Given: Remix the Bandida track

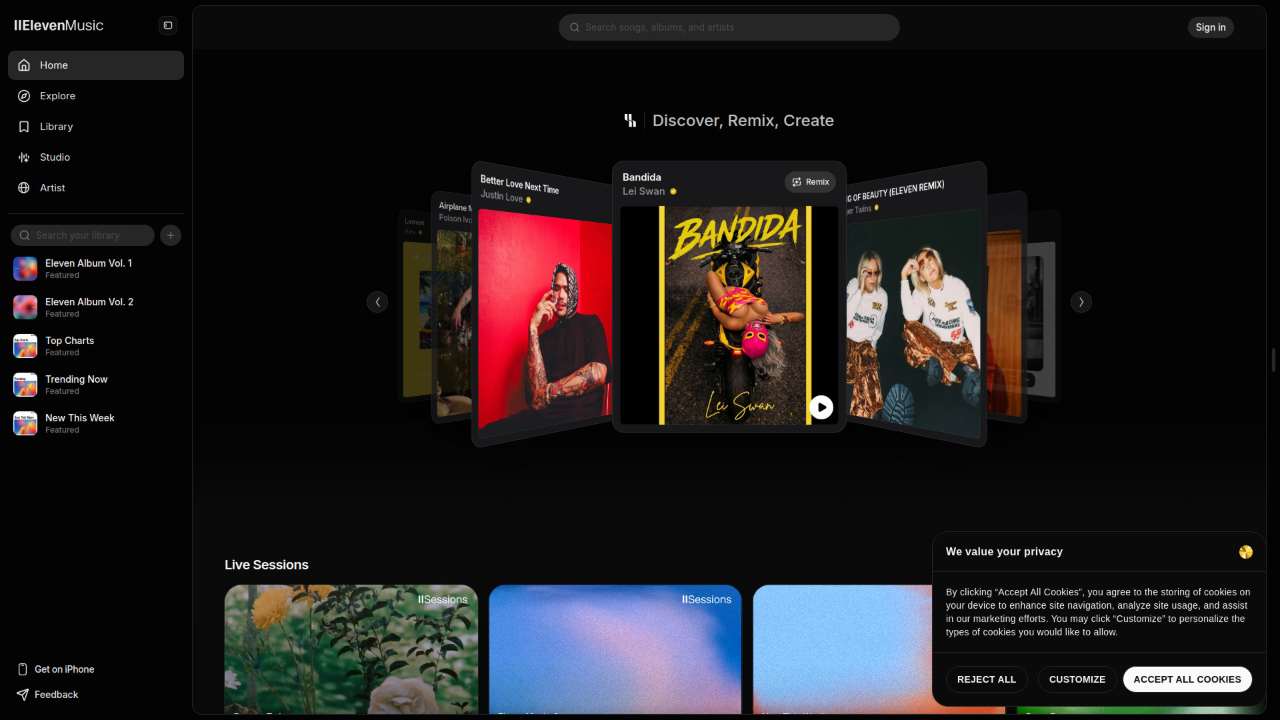Looking at the screenshot, I should point(810,182).
